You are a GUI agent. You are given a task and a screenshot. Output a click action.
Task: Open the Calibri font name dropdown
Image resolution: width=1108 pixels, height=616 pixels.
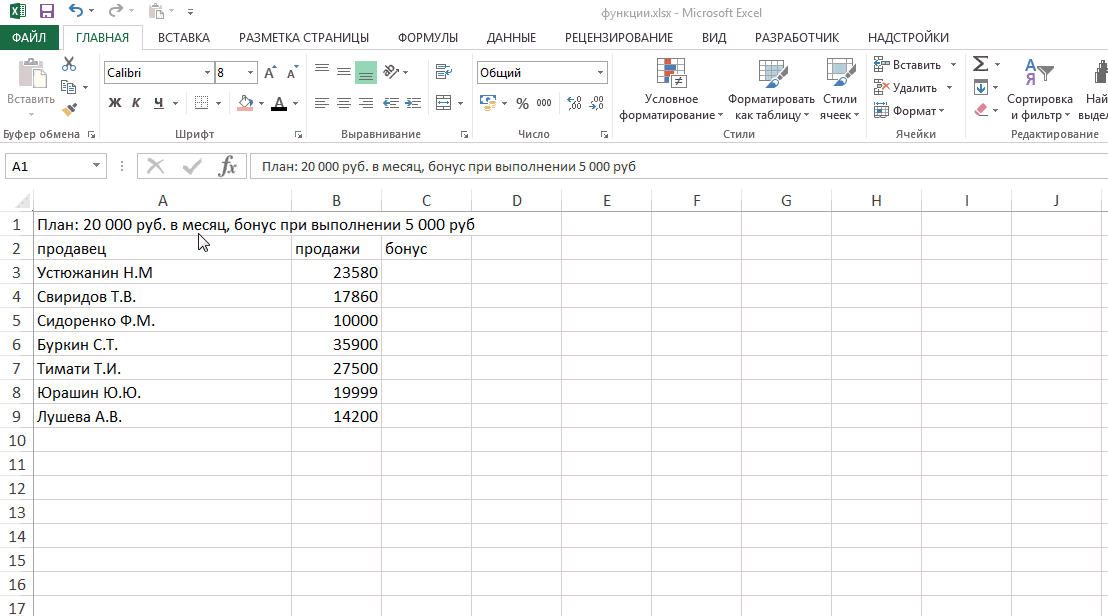(208, 73)
